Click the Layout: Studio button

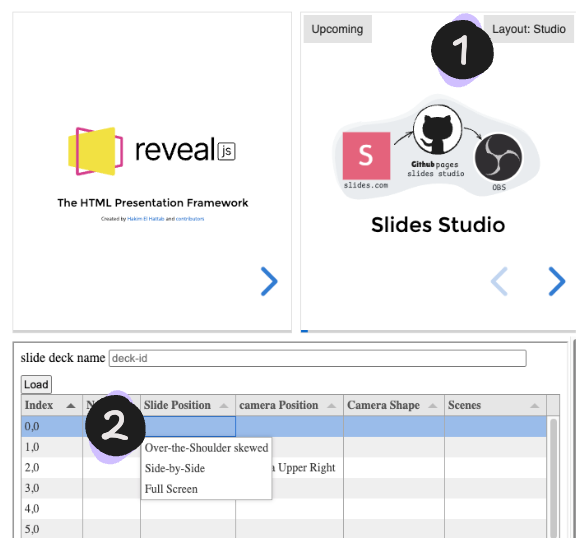529,29
